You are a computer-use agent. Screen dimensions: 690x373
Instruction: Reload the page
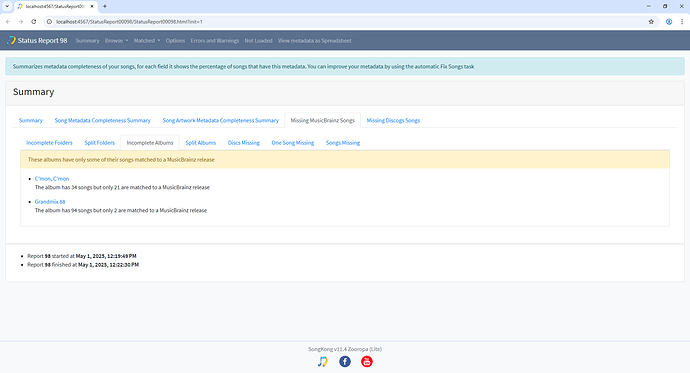click(x=33, y=22)
